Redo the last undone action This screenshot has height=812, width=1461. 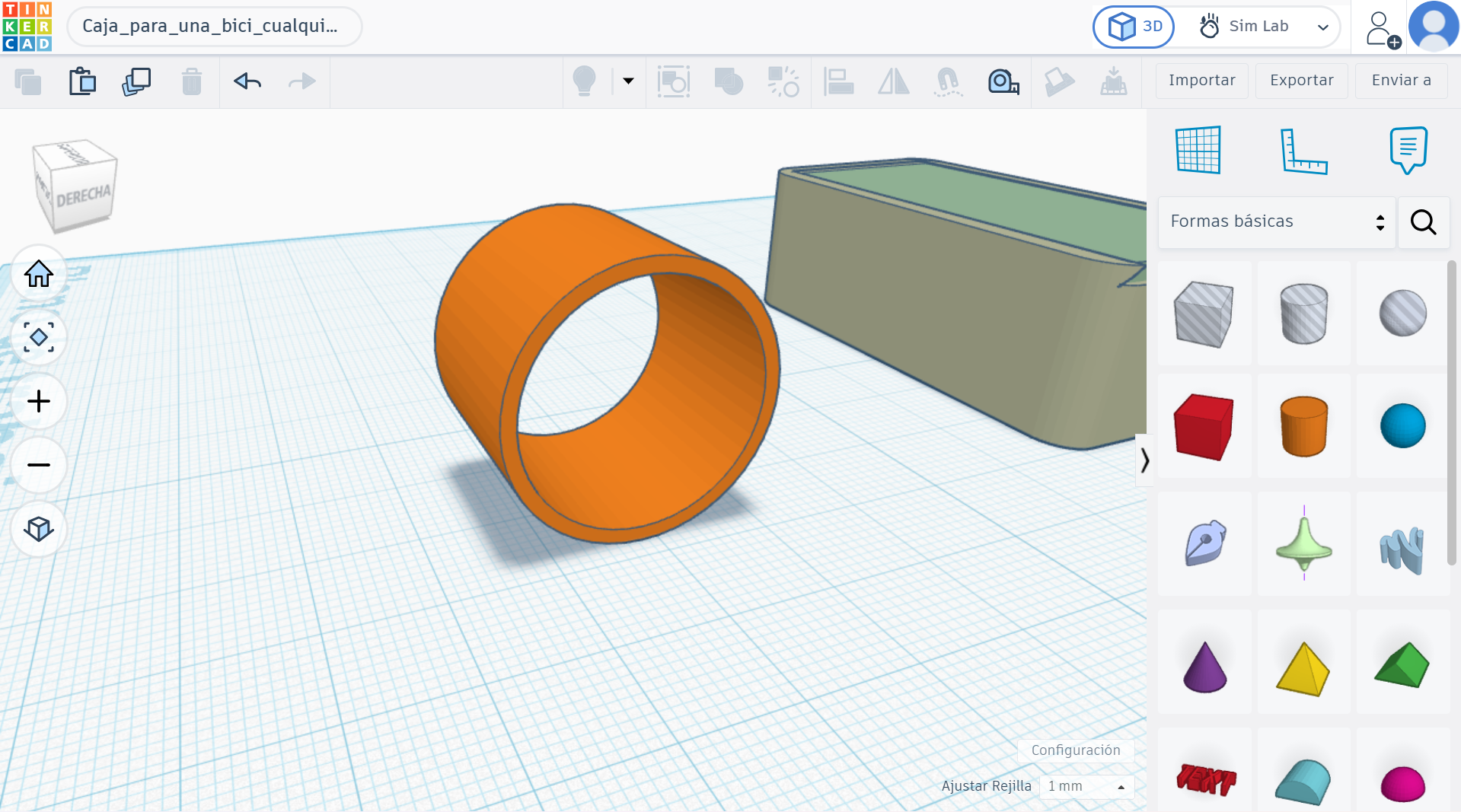(x=302, y=81)
